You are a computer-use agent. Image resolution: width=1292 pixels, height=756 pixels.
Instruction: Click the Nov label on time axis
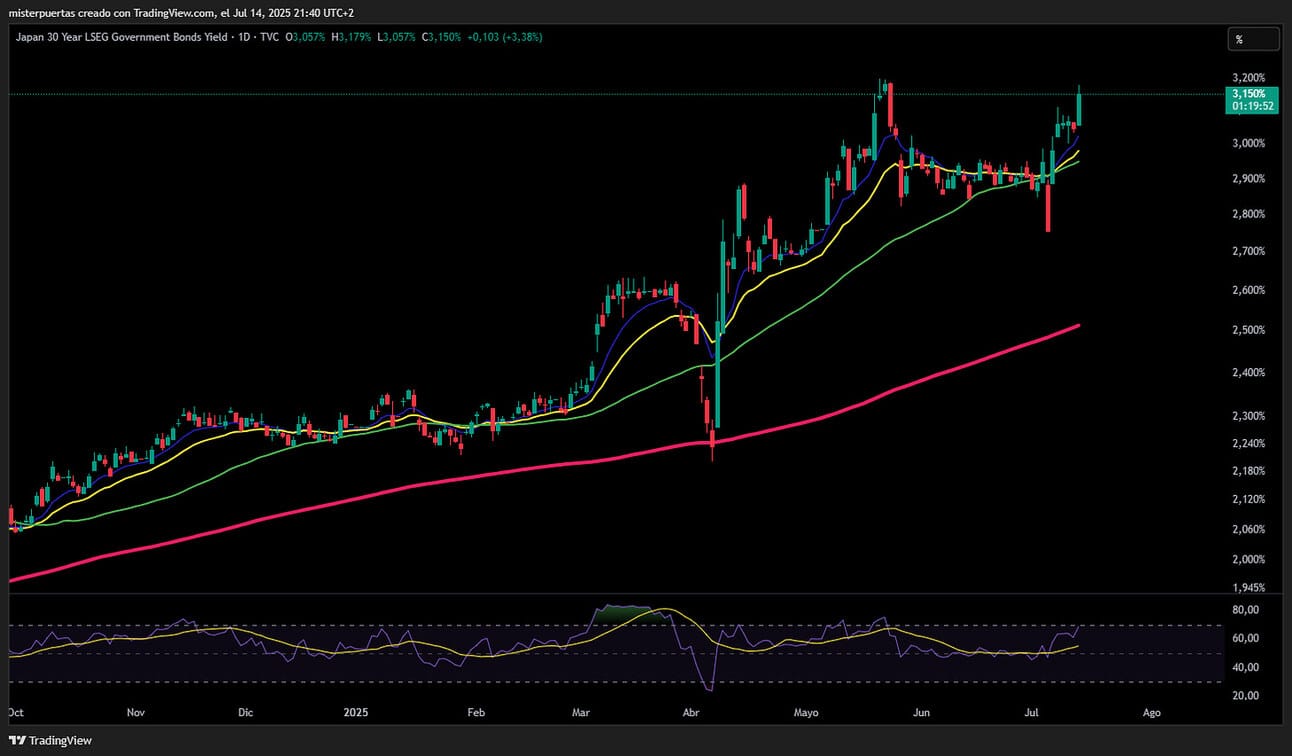(x=137, y=713)
